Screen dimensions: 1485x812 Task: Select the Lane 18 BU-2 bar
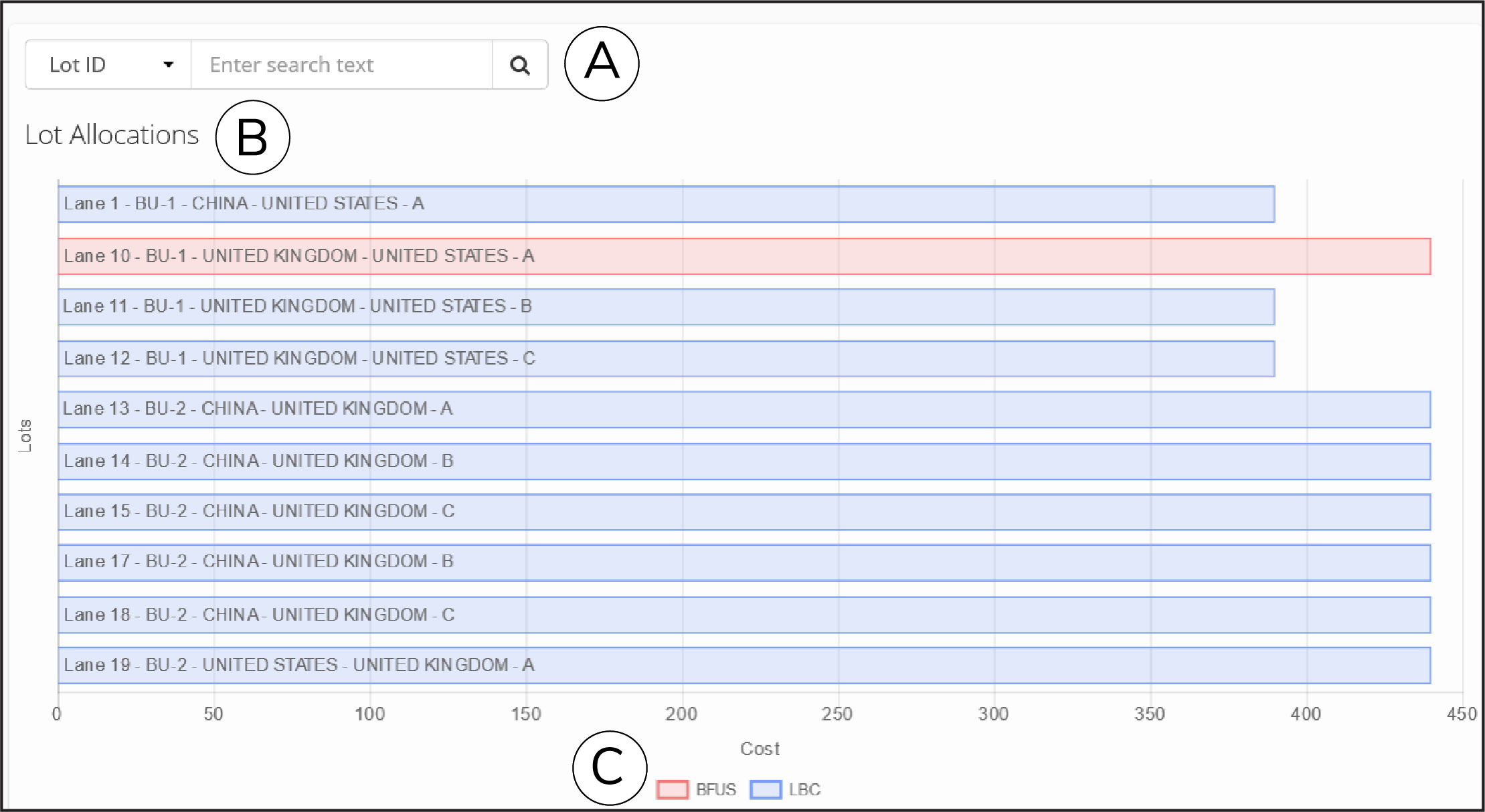coord(744,615)
